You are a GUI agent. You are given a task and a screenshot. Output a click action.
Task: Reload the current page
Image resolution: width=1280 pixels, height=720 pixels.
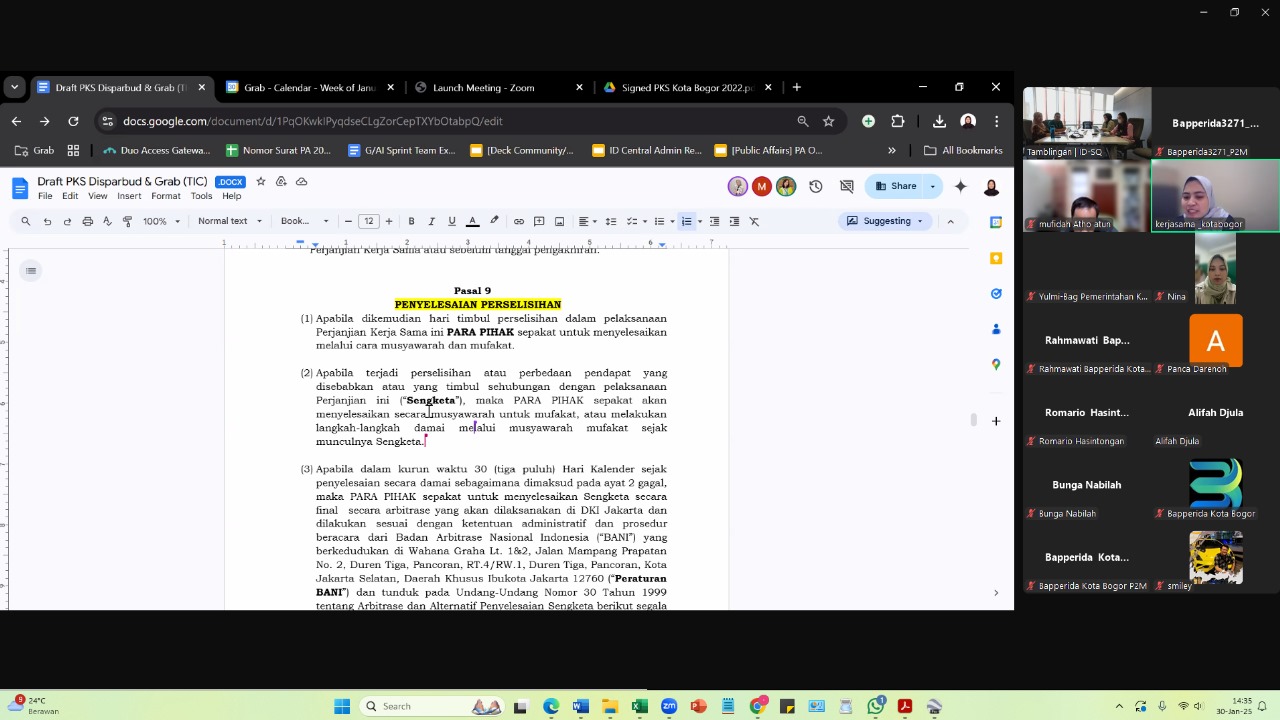(x=73, y=121)
